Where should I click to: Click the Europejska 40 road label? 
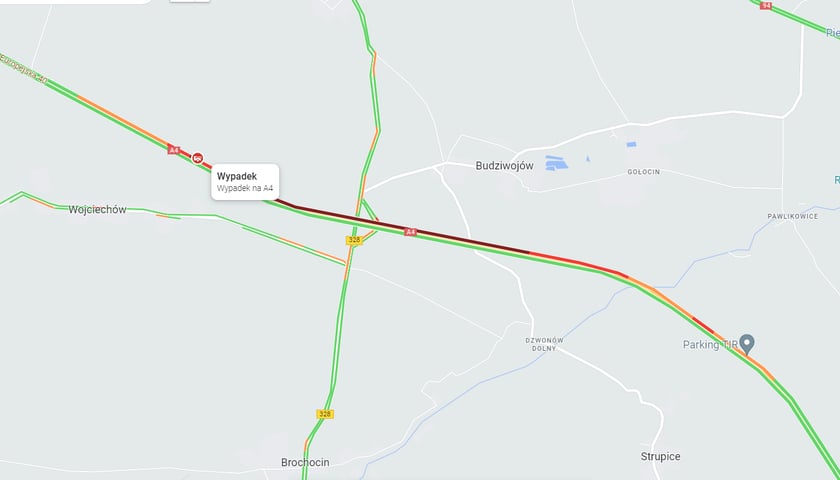point(23,70)
